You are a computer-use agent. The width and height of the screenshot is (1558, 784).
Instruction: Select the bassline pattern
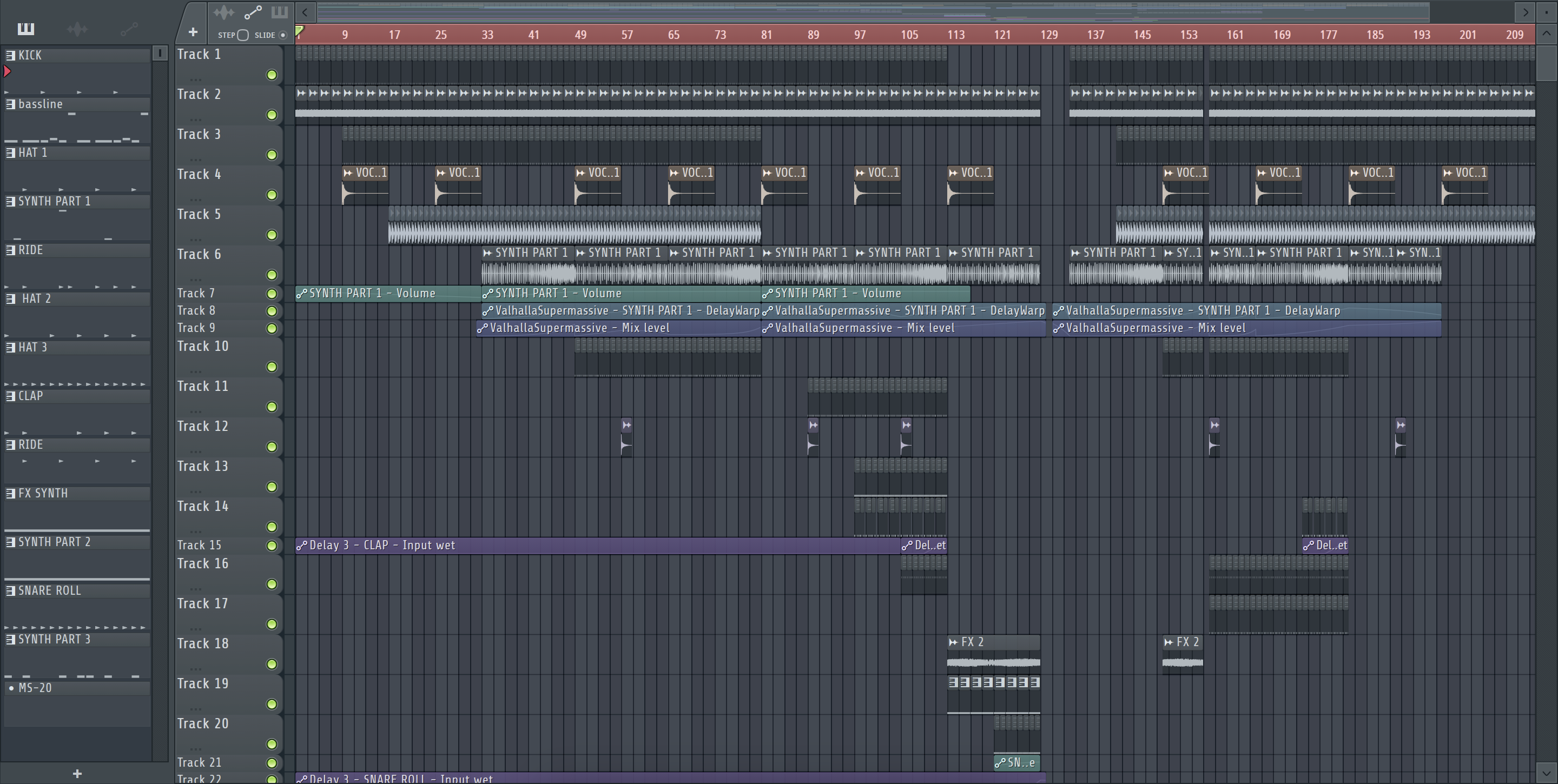tap(77, 104)
